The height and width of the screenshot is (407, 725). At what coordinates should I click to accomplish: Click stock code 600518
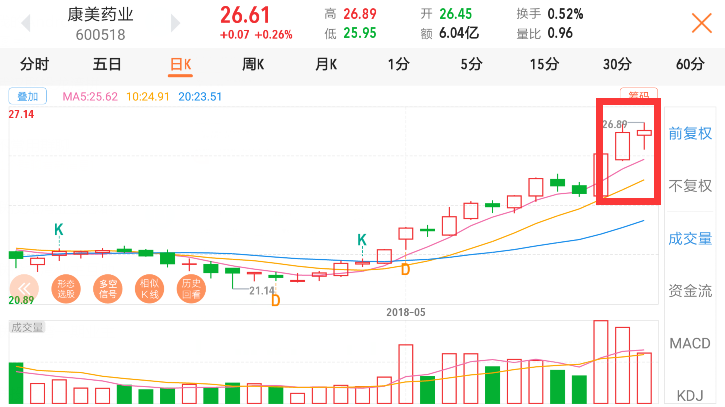click(x=100, y=35)
